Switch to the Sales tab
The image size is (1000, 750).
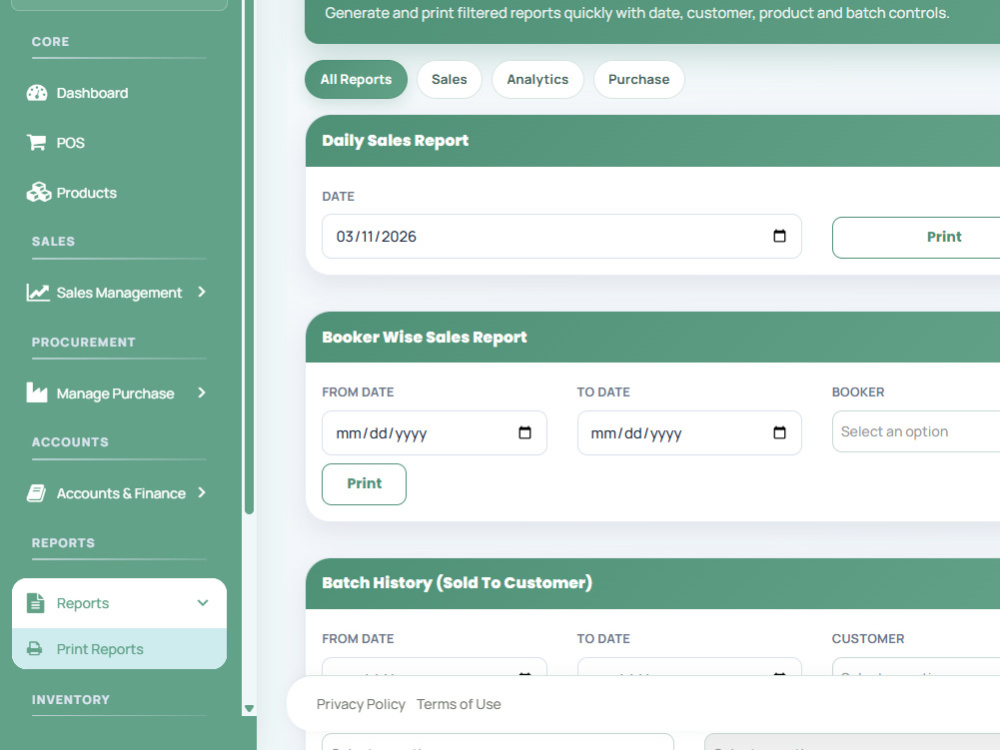pyautogui.click(x=449, y=80)
